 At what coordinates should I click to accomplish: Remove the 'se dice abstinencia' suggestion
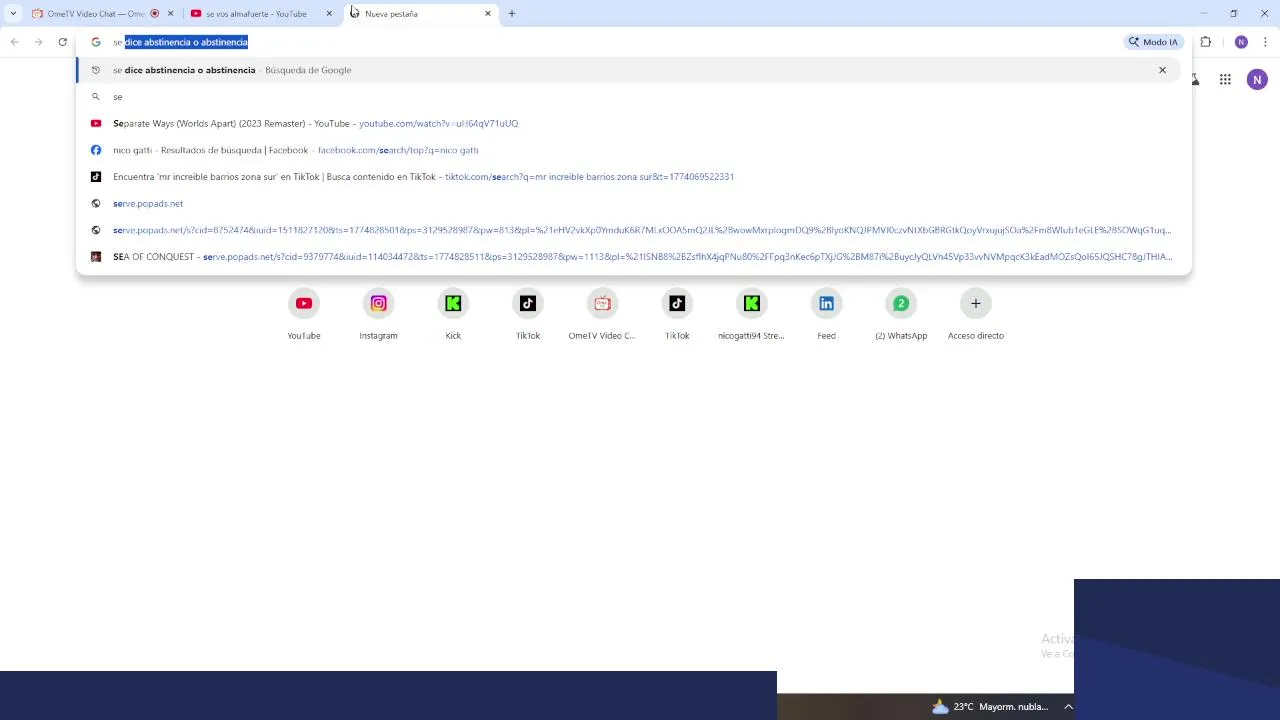pyautogui.click(x=1162, y=70)
